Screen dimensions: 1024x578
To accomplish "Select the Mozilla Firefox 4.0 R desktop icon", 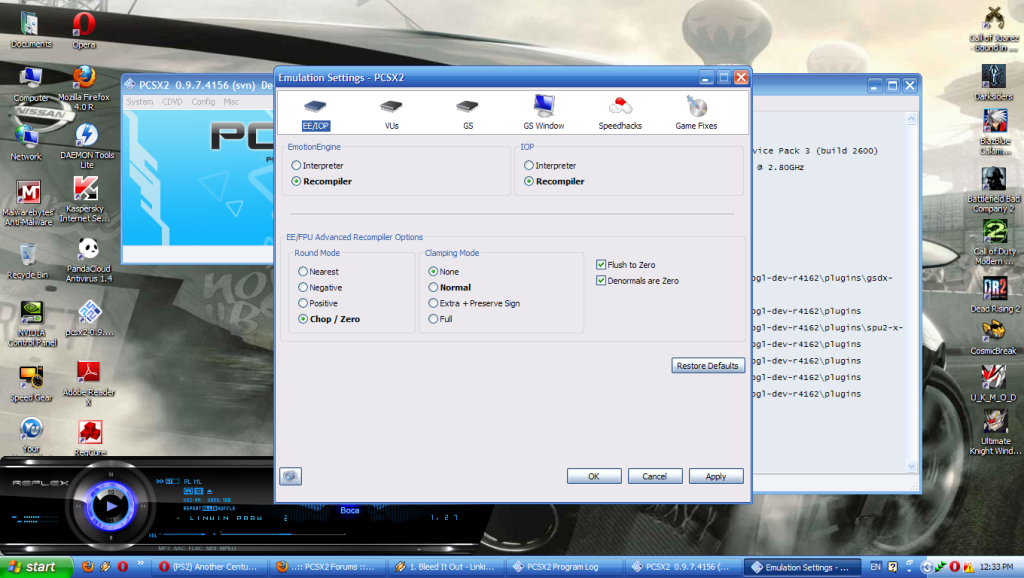I will pyautogui.click(x=84, y=88).
